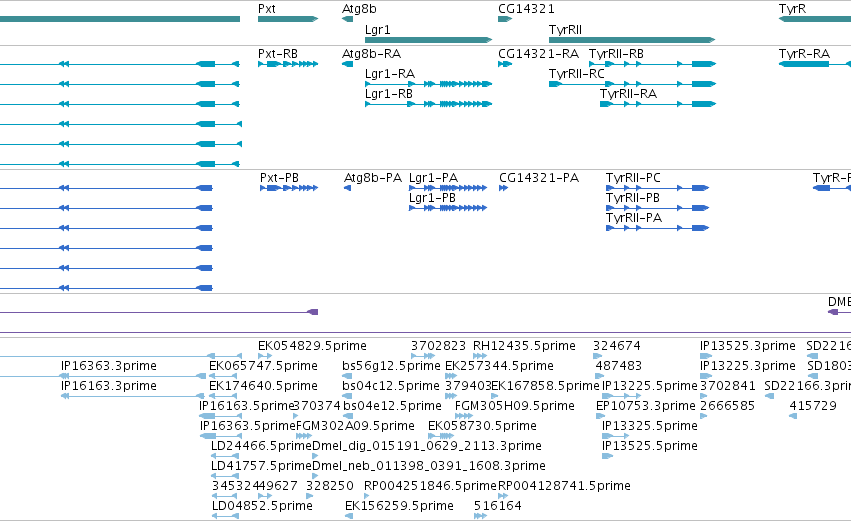
Task: Select EST FGM305H09.5prime
Action: coord(515,406)
